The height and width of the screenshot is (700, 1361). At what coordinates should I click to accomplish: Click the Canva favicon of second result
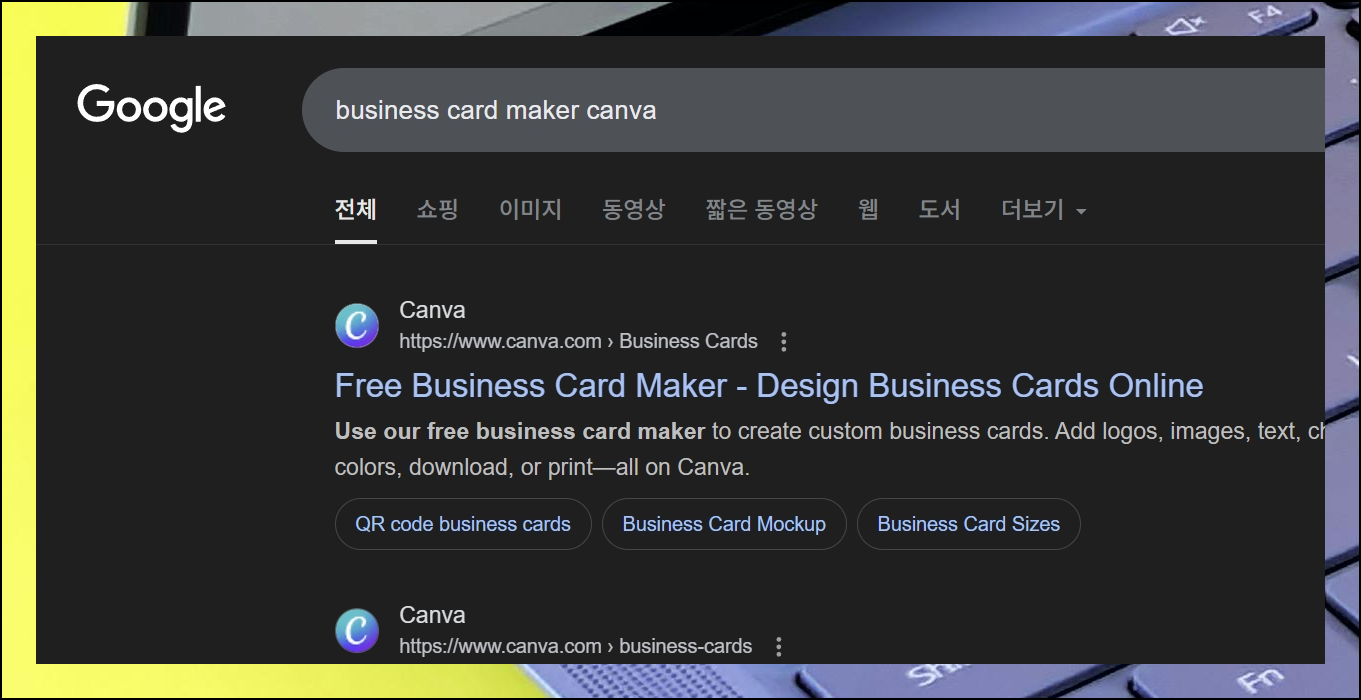[357, 631]
